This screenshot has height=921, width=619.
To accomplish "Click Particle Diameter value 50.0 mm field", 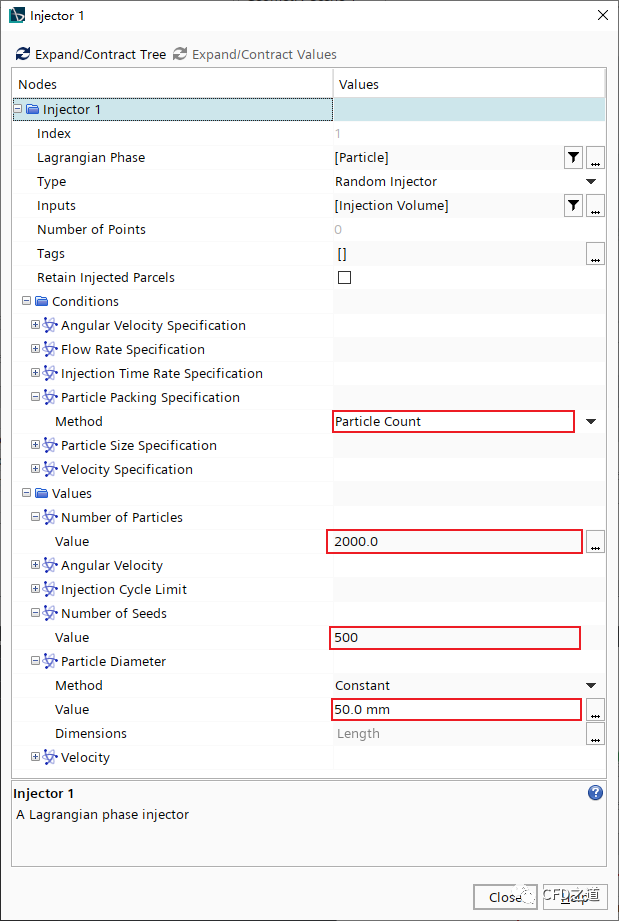I will (457, 710).
